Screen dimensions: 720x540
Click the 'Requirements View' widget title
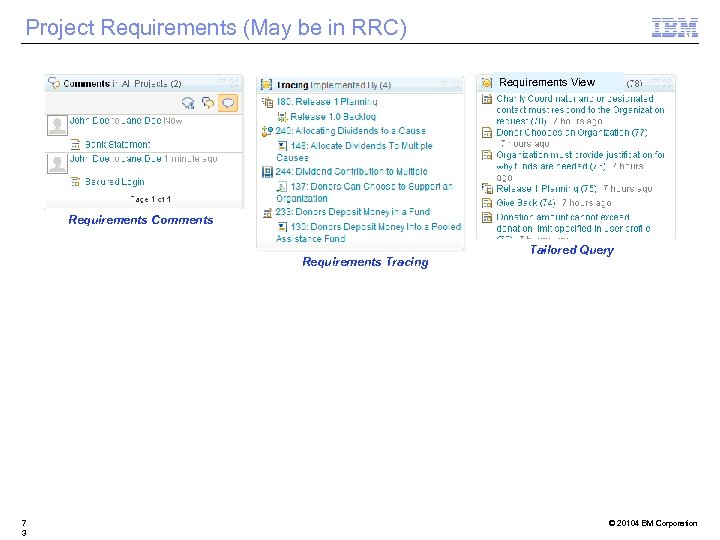pyautogui.click(x=547, y=82)
